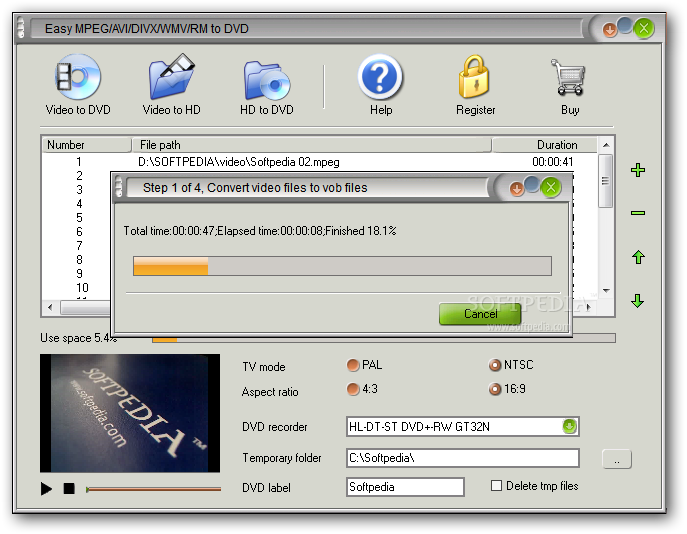Click the file list vertical scrollbar thumb
Viewport: 687px width, 534px height.
606,181
